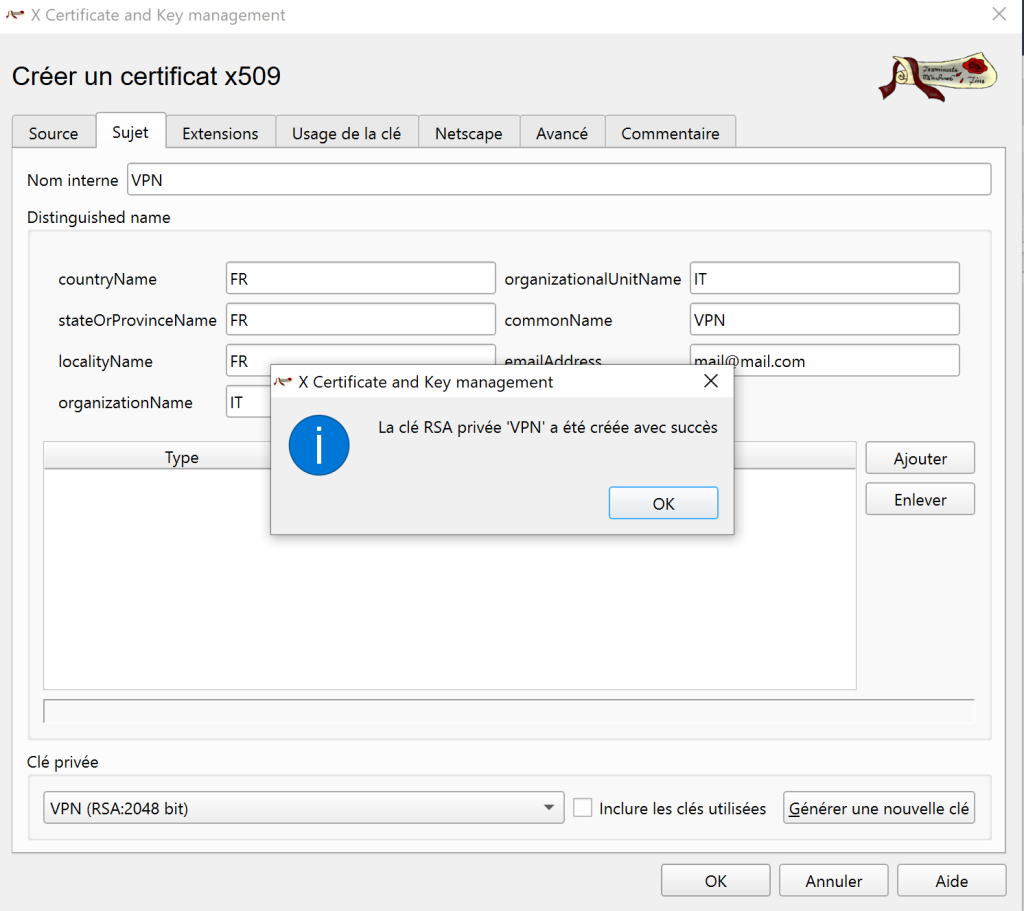Open the Avancé tab

tap(561, 133)
